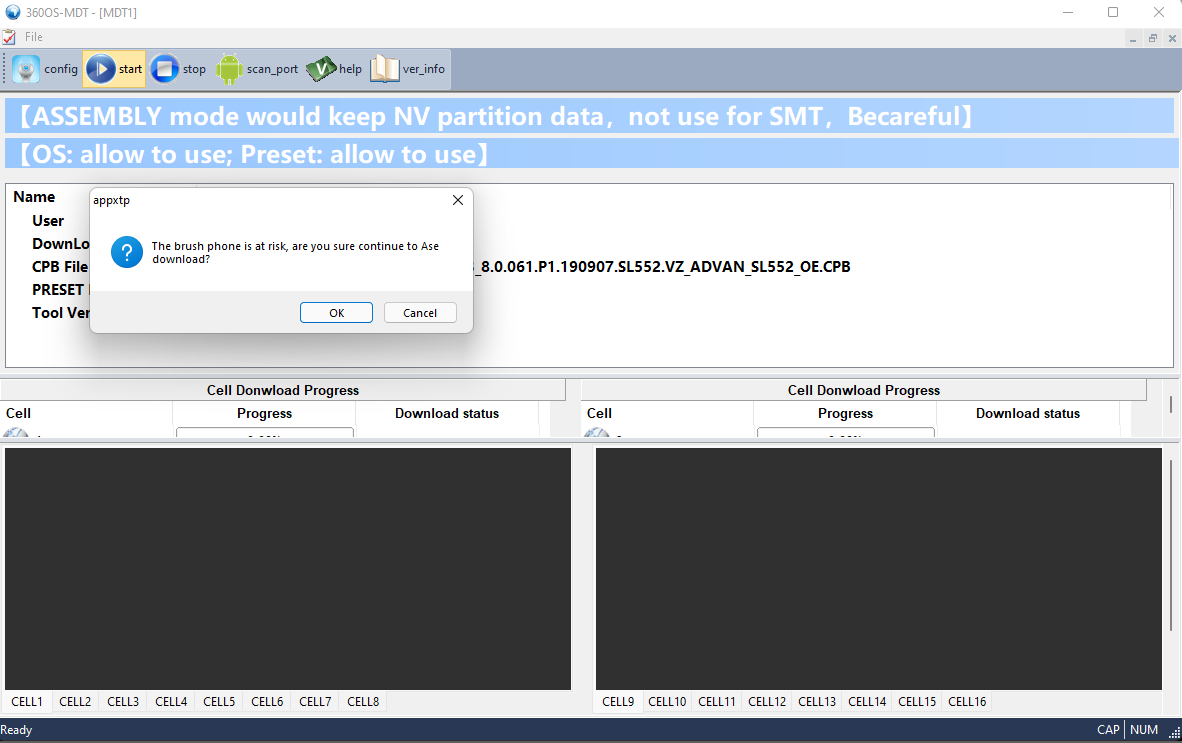Viewport: 1182px width, 743px height.
Task: Open the File menu
Action: pyautogui.click(x=34, y=37)
